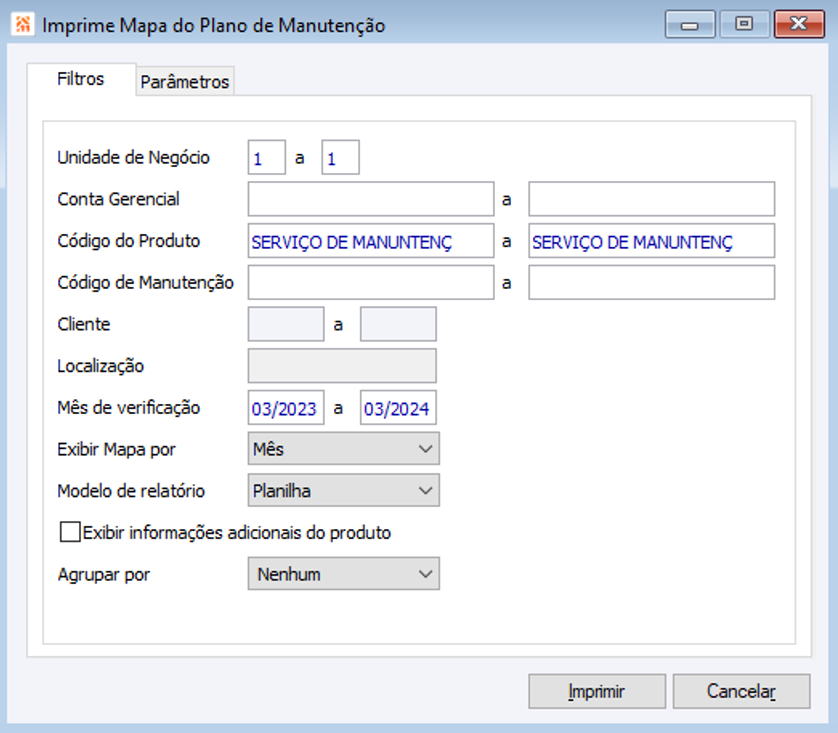Viewport: 838px width, 733px height.
Task: Maximize the dialog window
Action: point(744,24)
